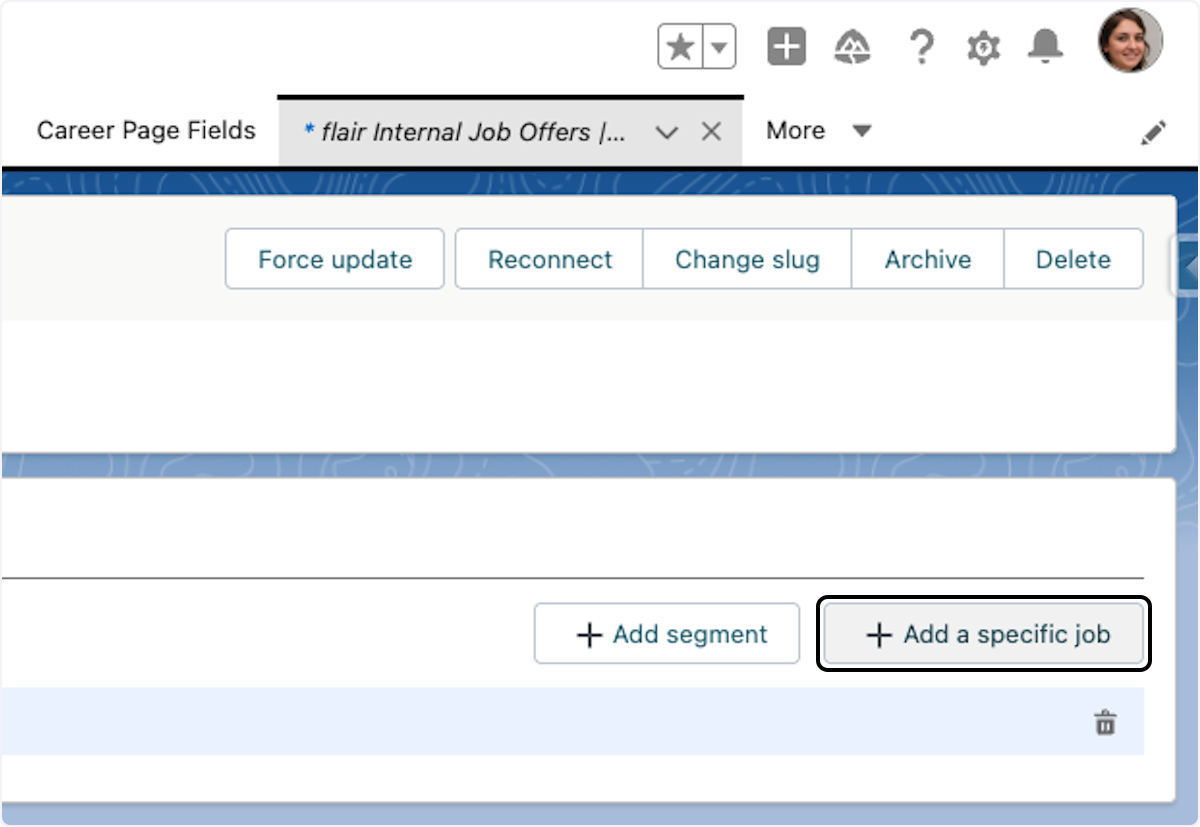Click the Add segment button
This screenshot has height=827, width=1200.
(667, 634)
